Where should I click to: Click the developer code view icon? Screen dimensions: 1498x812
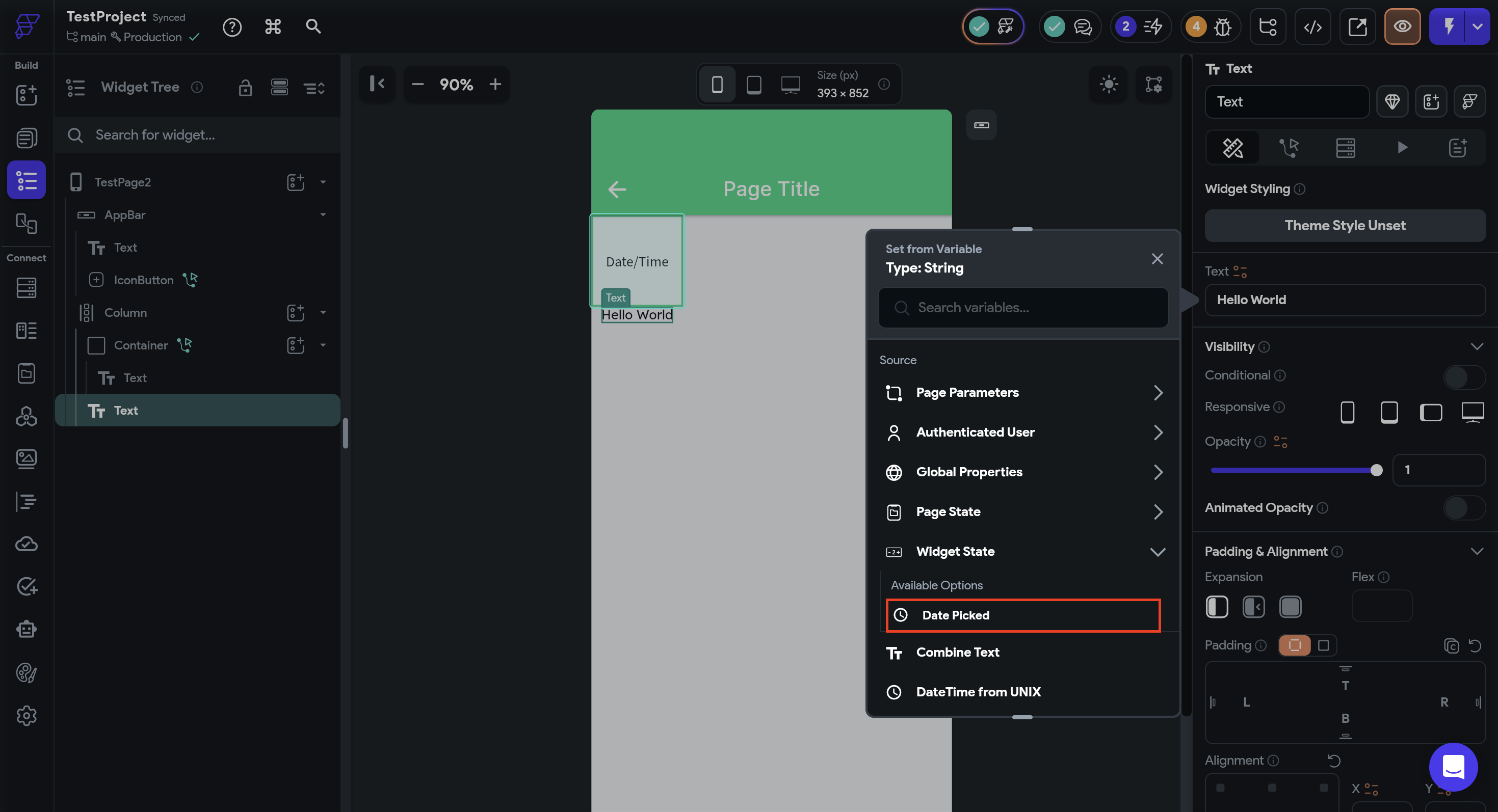point(1312,26)
